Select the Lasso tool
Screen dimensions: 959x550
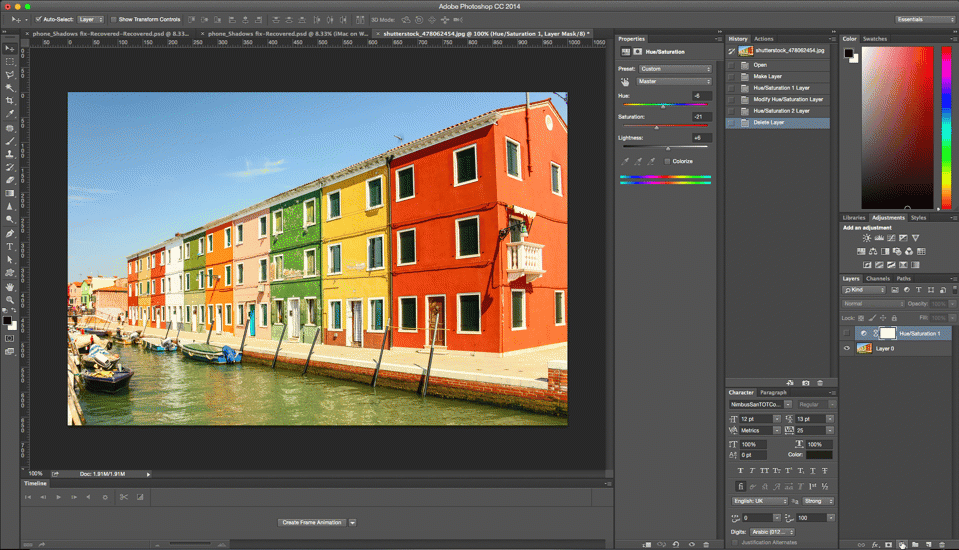(10, 75)
